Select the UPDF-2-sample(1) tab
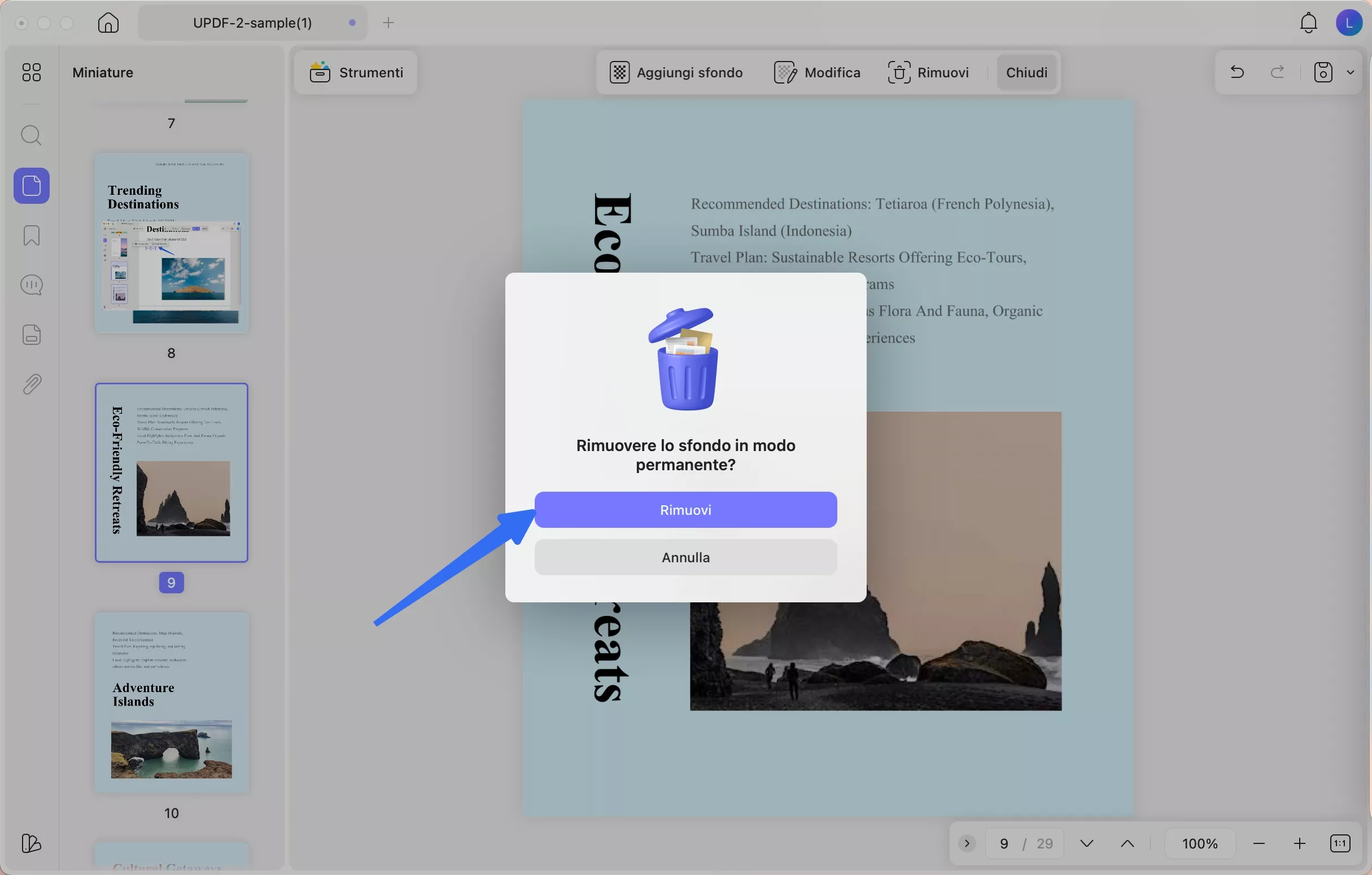This screenshot has width=1372, height=875. tap(252, 23)
